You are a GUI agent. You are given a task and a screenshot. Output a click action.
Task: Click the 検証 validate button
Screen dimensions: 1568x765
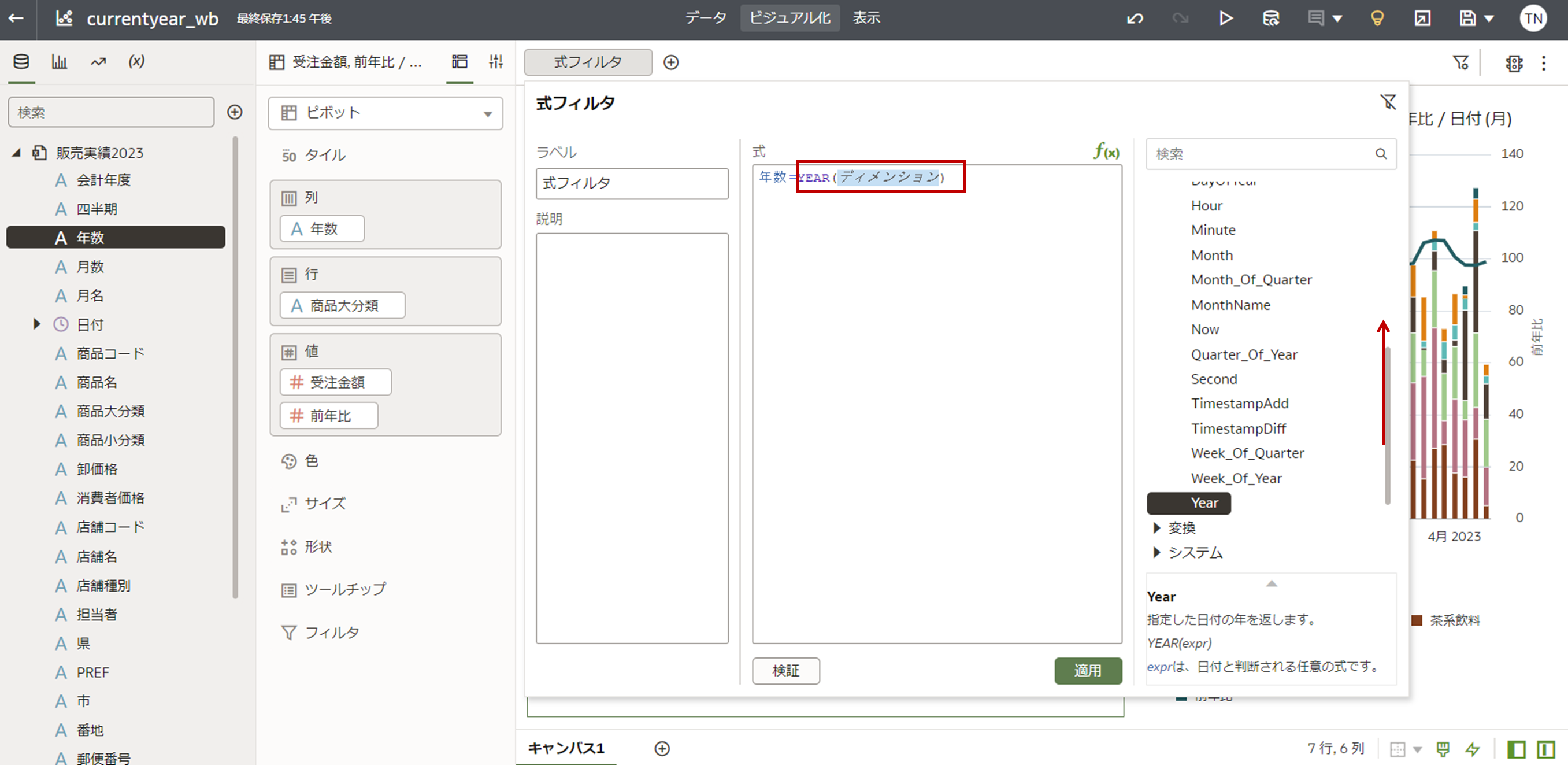[785, 671]
